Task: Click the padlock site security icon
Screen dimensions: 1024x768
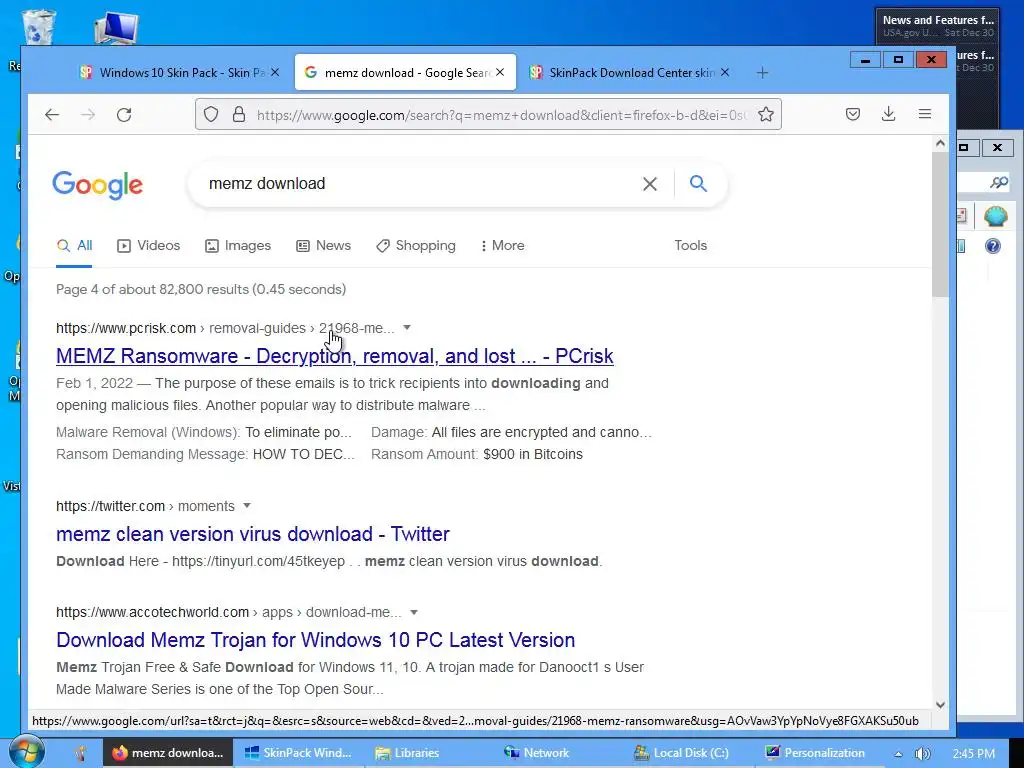Action: tap(239, 115)
